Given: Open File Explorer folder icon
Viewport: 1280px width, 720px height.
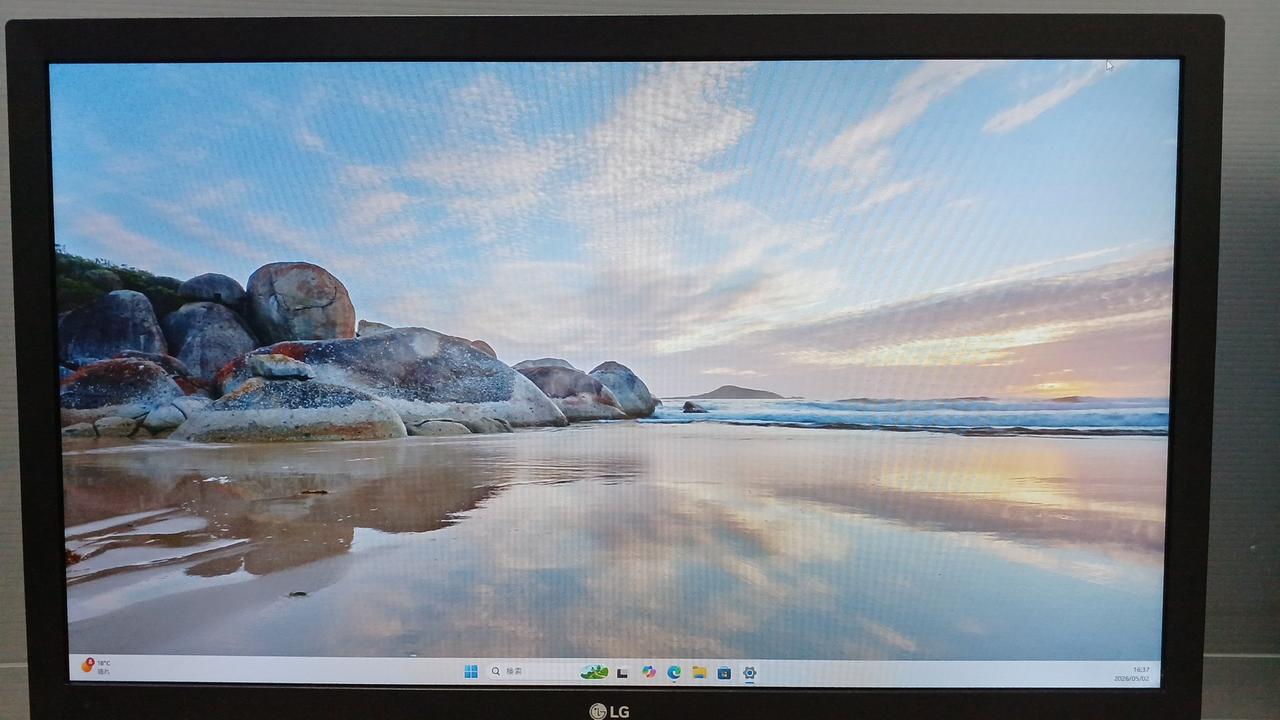Looking at the screenshot, I should click(699, 673).
